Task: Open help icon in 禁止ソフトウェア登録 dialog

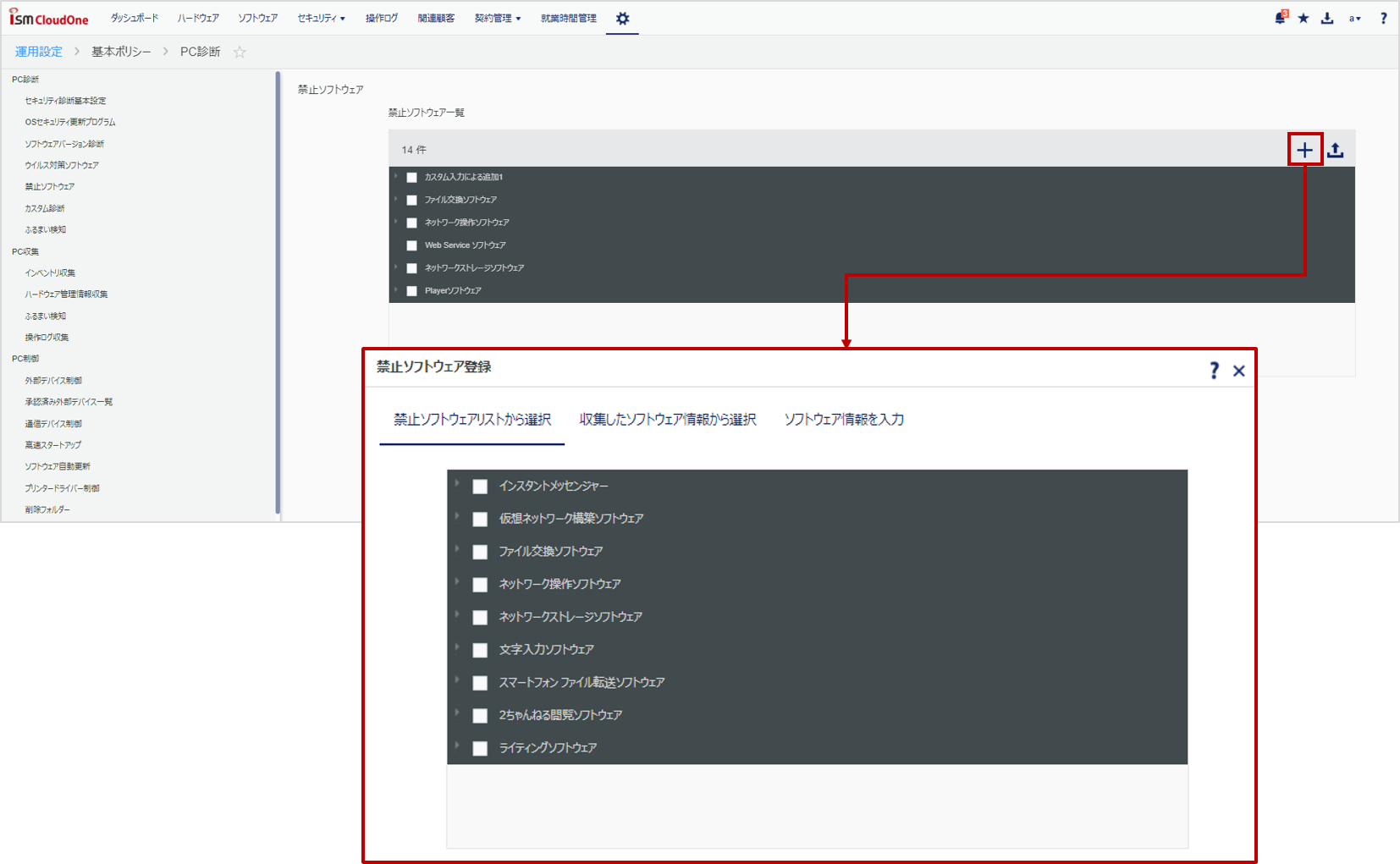Action: click(1214, 370)
